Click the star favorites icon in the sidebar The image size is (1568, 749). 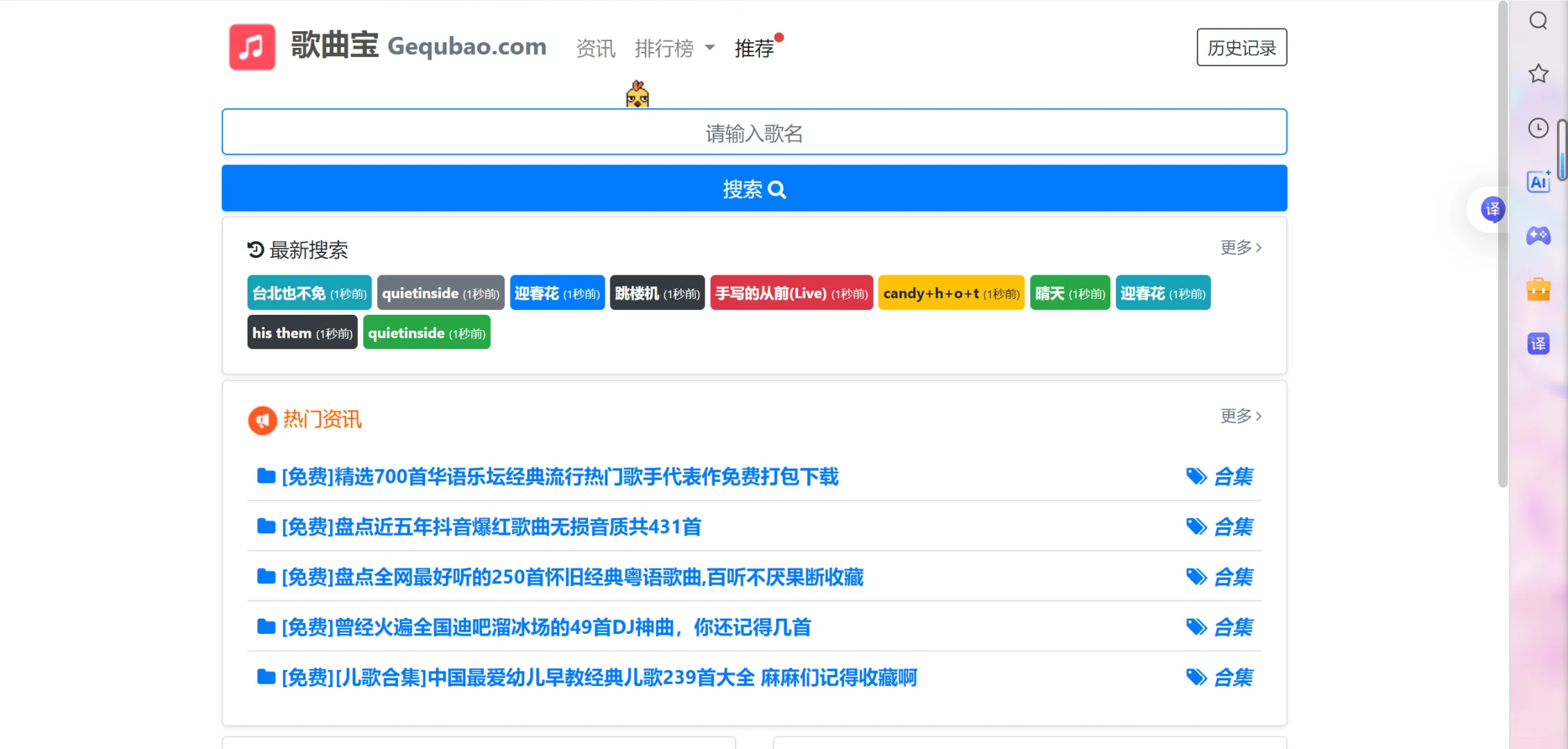click(x=1538, y=74)
